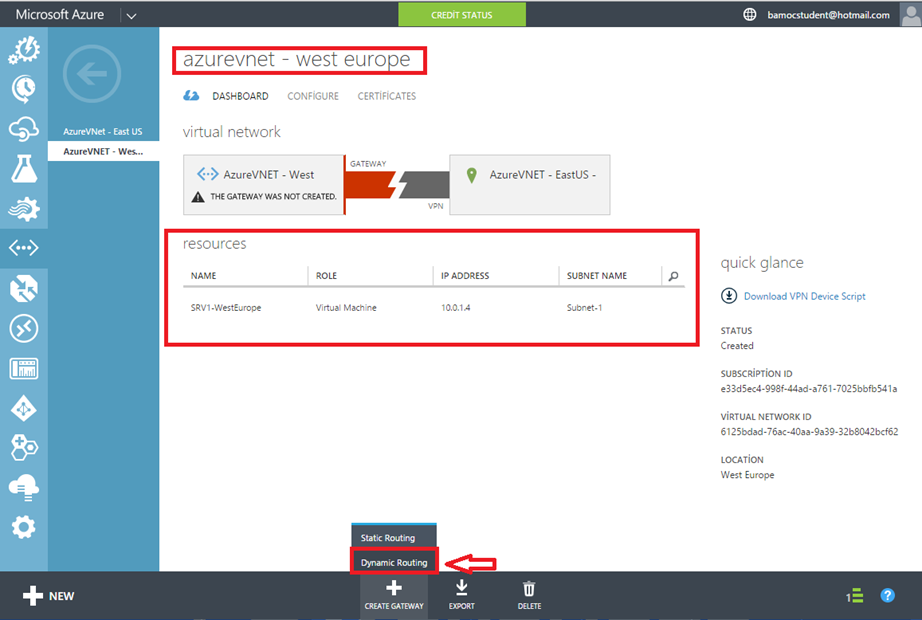Viewport: 922px width, 620px height.
Task: Click the Created status value
Action: tap(737, 345)
